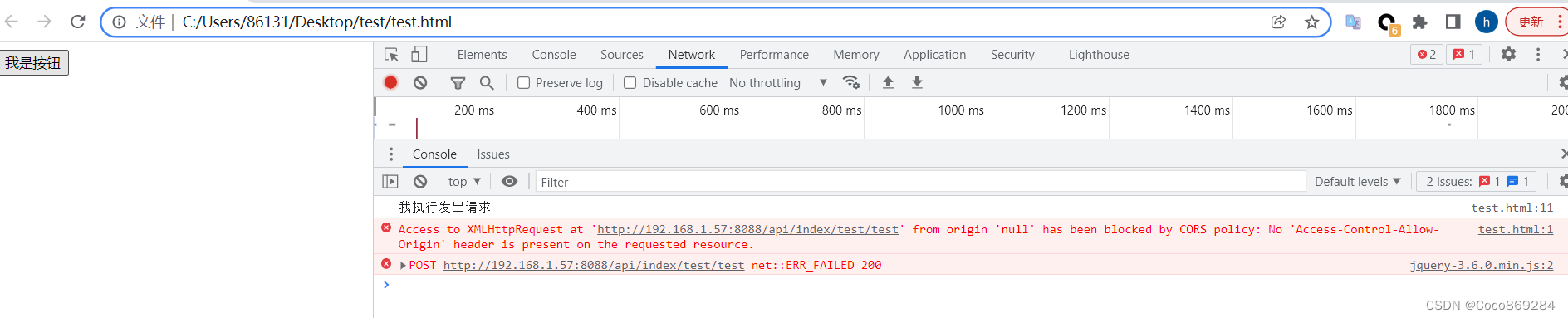Click the 1000 ms timeline label
1568x318 pixels.
pos(961,110)
